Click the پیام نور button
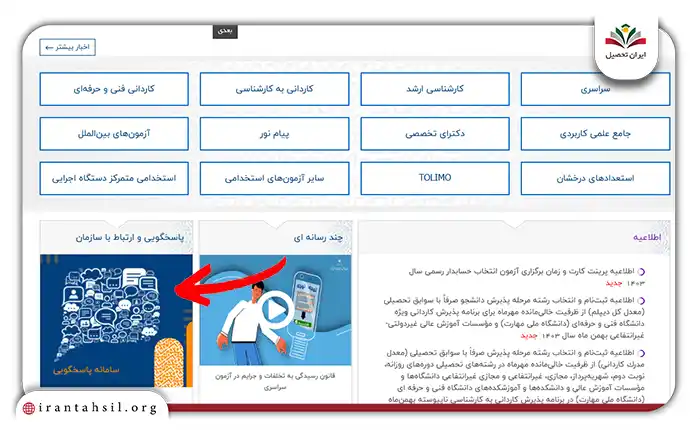 [275, 134]
